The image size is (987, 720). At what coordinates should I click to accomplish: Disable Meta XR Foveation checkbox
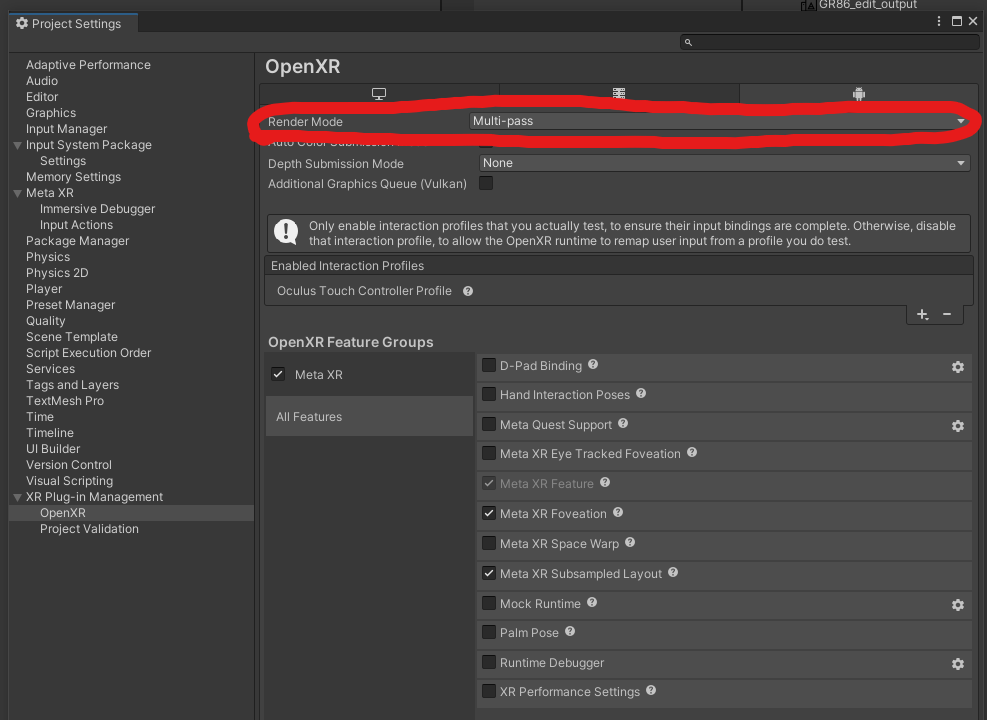[488, 513]
